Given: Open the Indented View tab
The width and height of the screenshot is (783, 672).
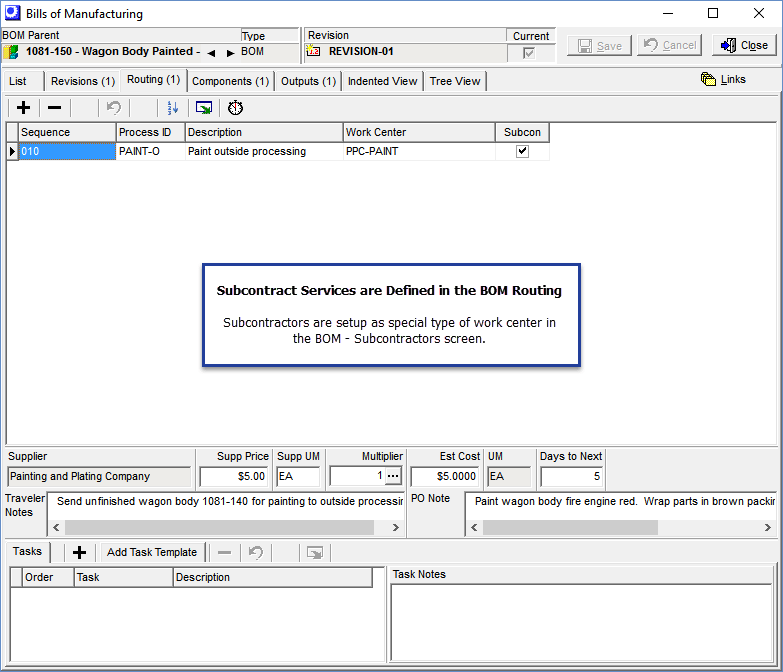Looking at the screenshot, I should coord(383,81).
